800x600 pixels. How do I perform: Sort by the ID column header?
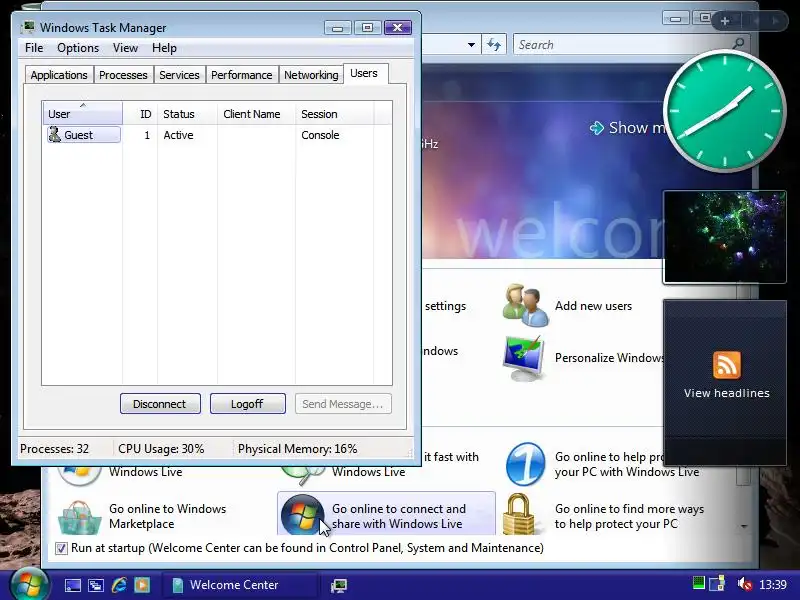pos(140,113)
